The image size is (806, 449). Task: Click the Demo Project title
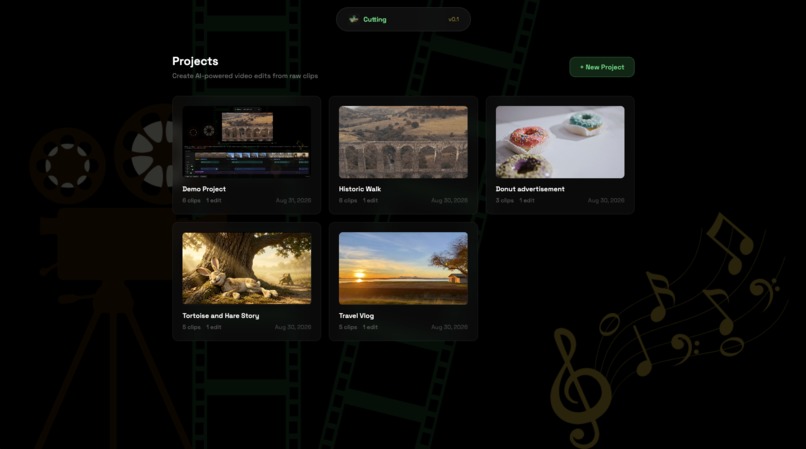point(204,189)
